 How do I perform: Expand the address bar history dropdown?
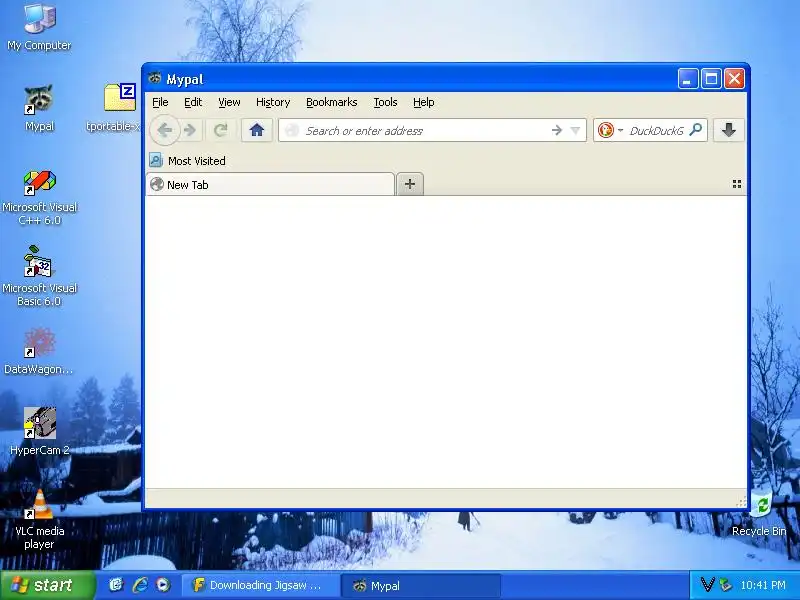tap(576, 131)
